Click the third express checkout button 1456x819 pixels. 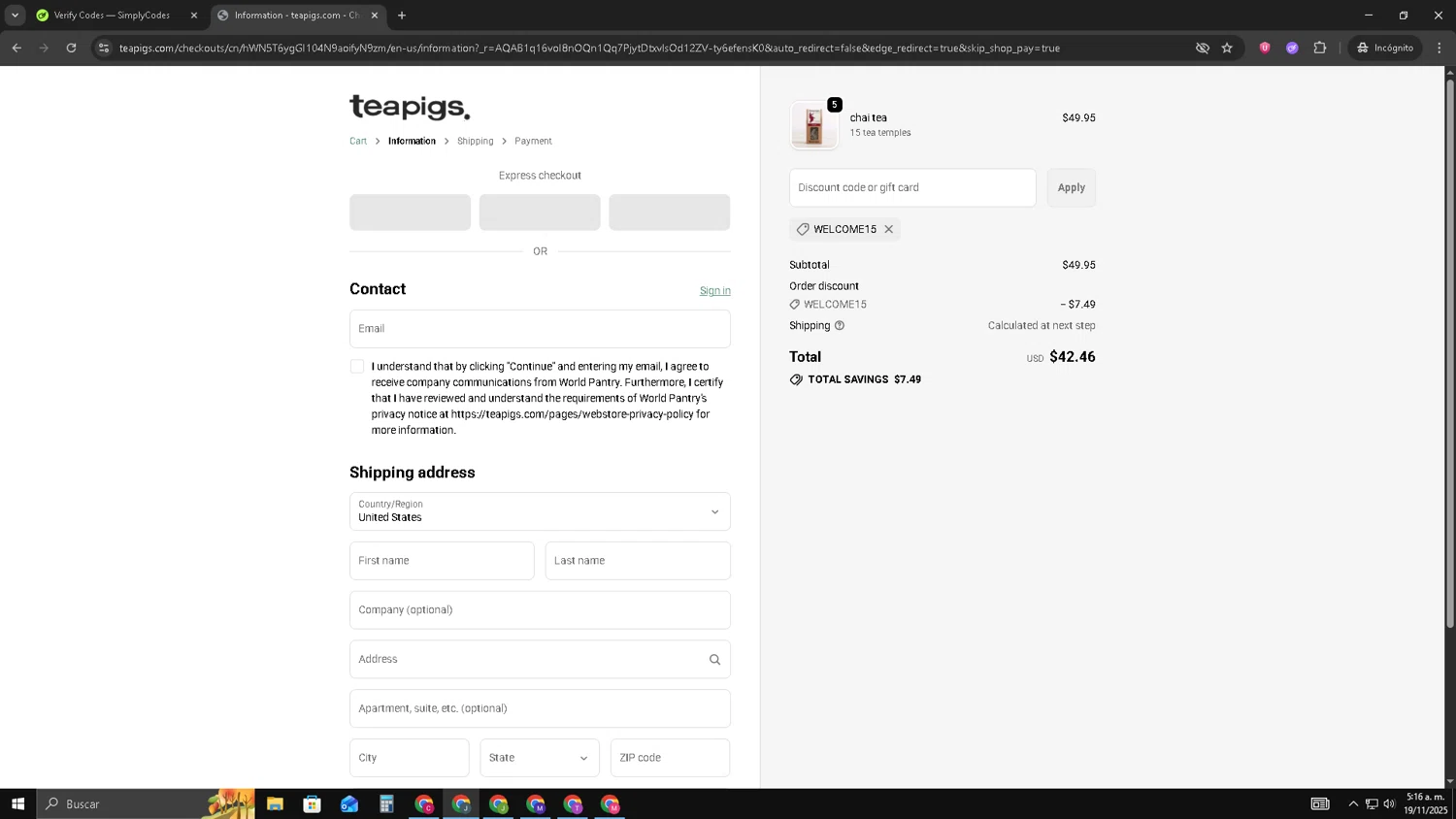(669, 213)
